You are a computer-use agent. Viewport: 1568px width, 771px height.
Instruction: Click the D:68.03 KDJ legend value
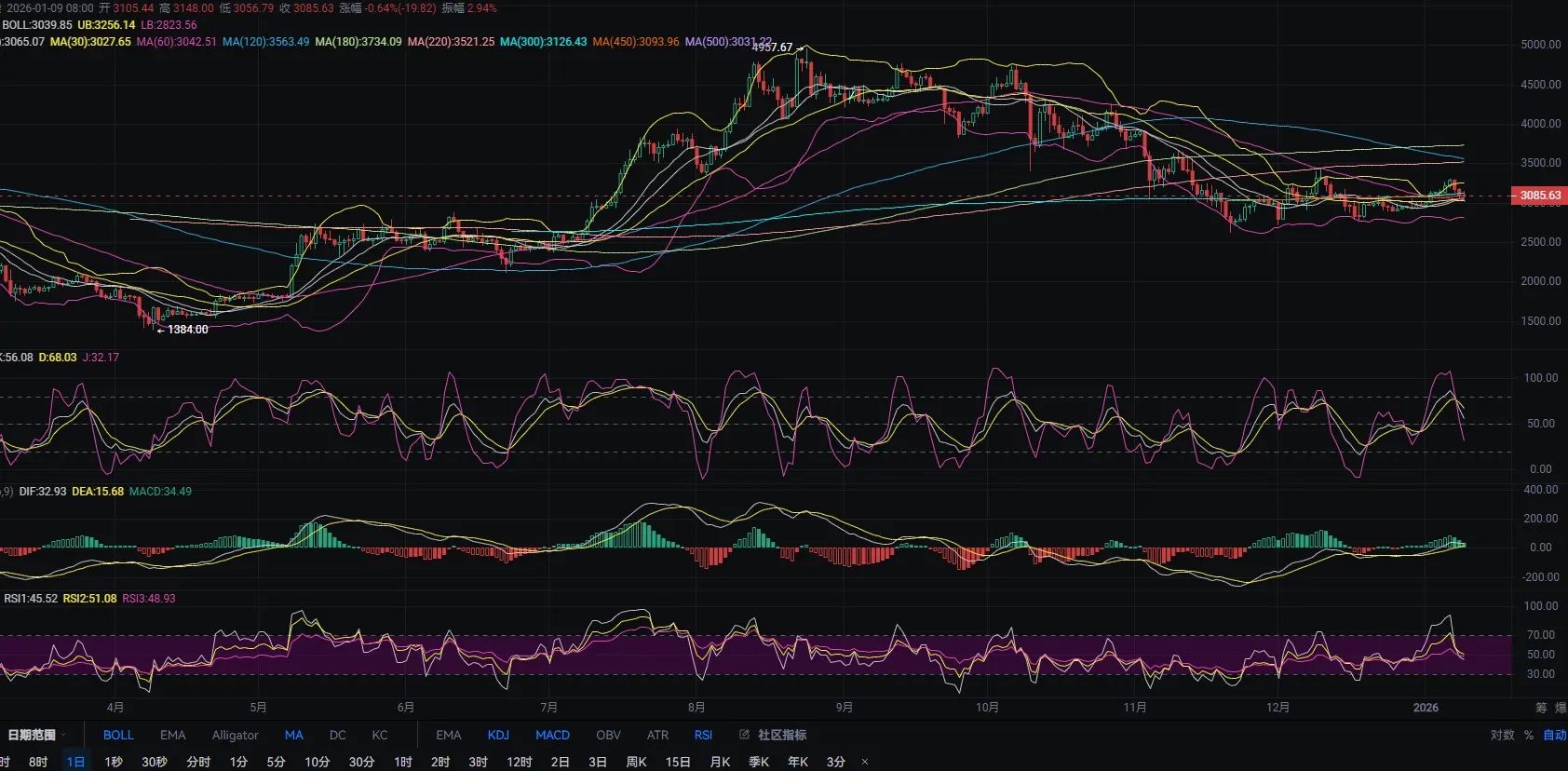pos(58,358)
